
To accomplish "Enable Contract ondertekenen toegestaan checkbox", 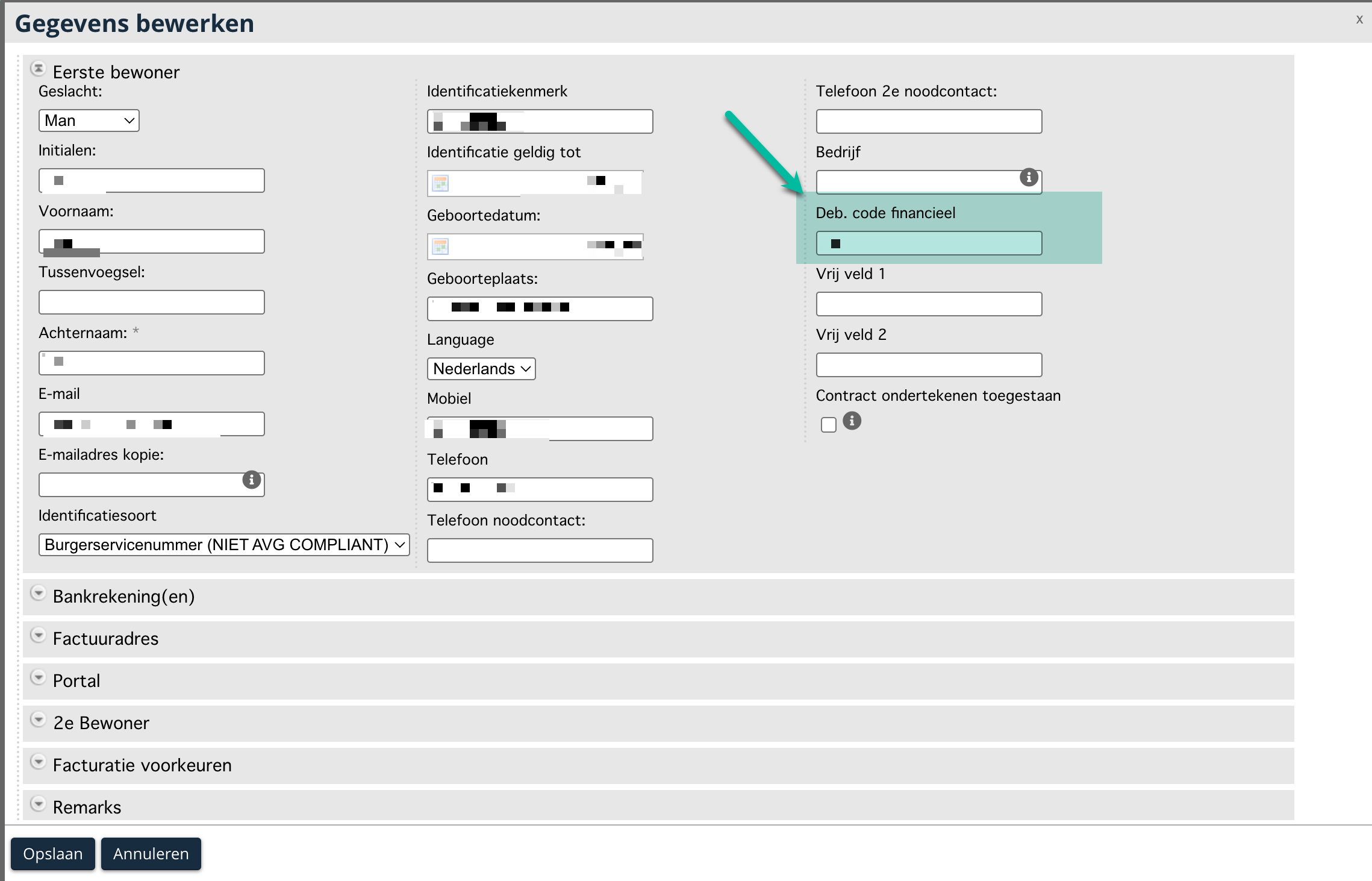I will point(829,425).
